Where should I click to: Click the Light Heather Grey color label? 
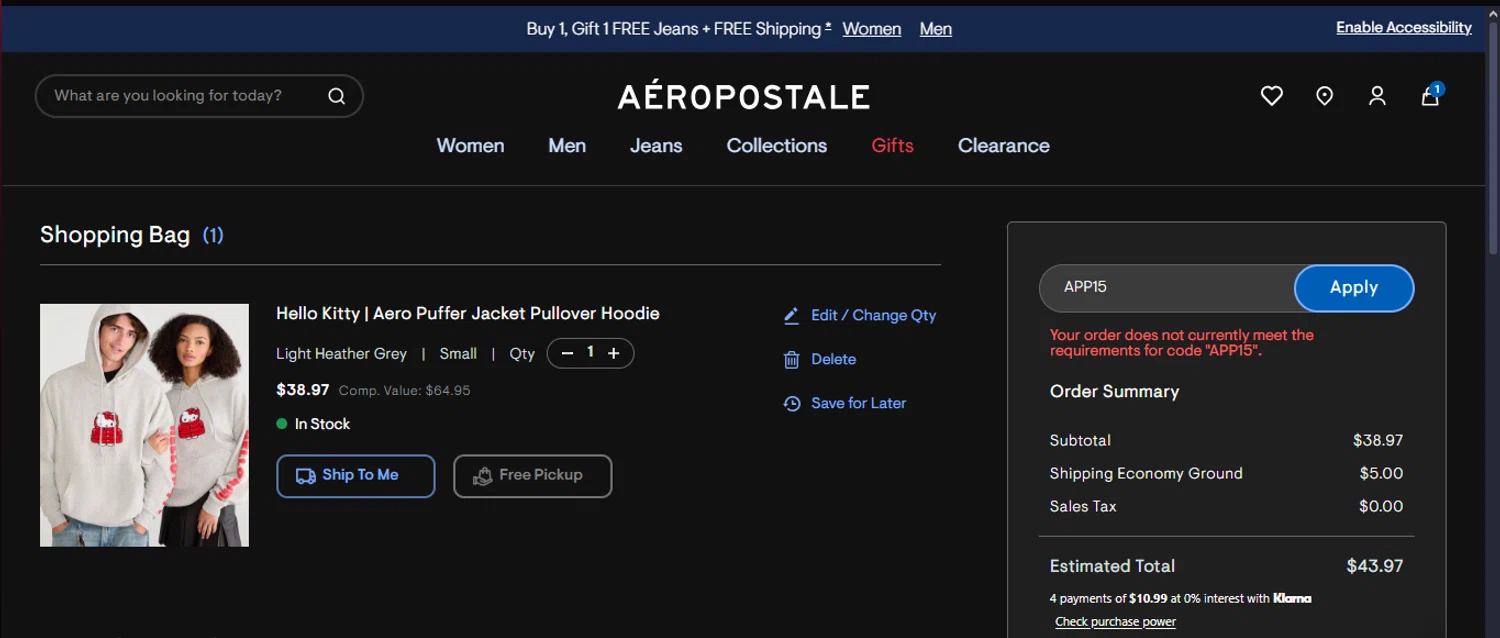coord(341,354)
